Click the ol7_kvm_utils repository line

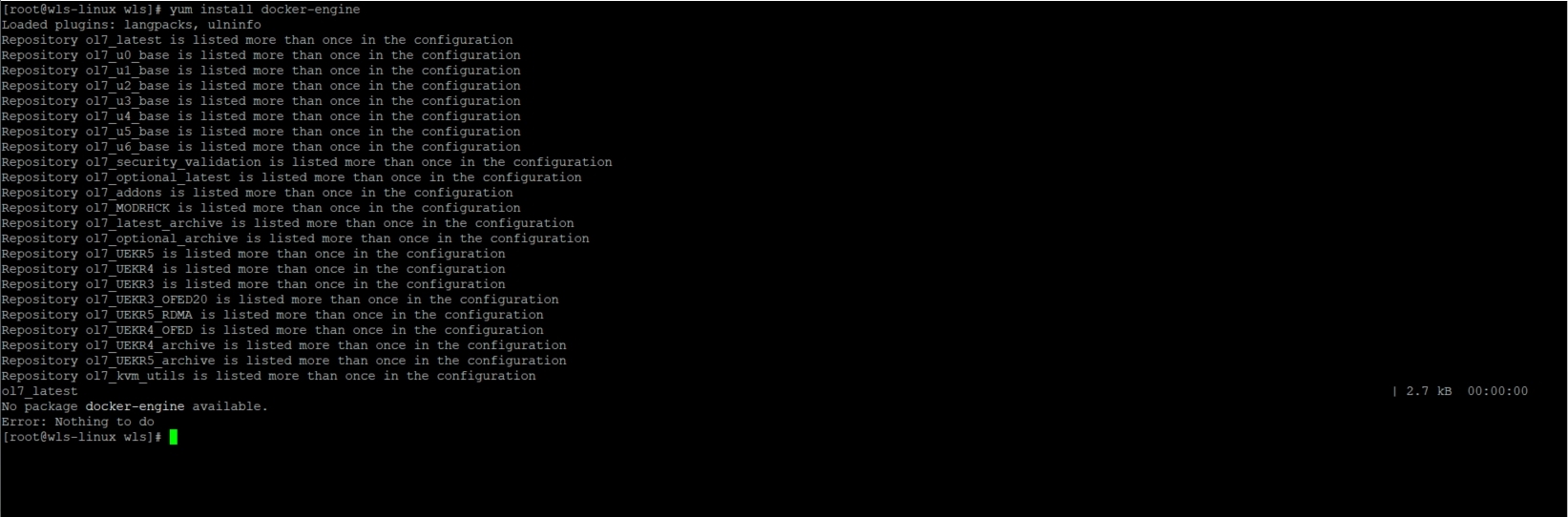(268, 376)
